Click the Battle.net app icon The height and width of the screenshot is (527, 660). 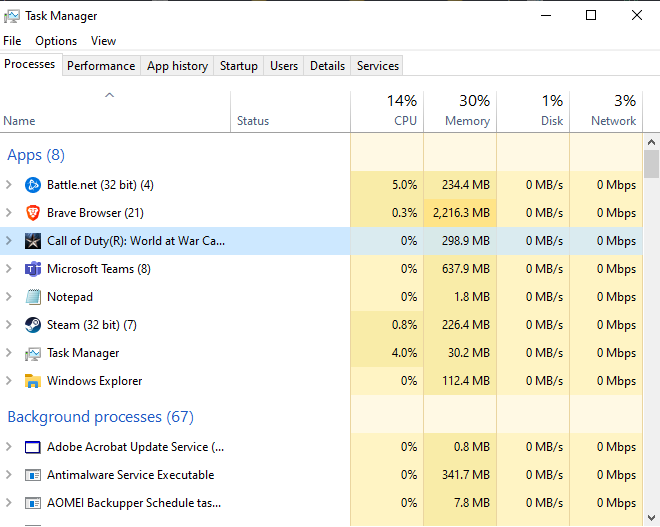coord(32,185)
